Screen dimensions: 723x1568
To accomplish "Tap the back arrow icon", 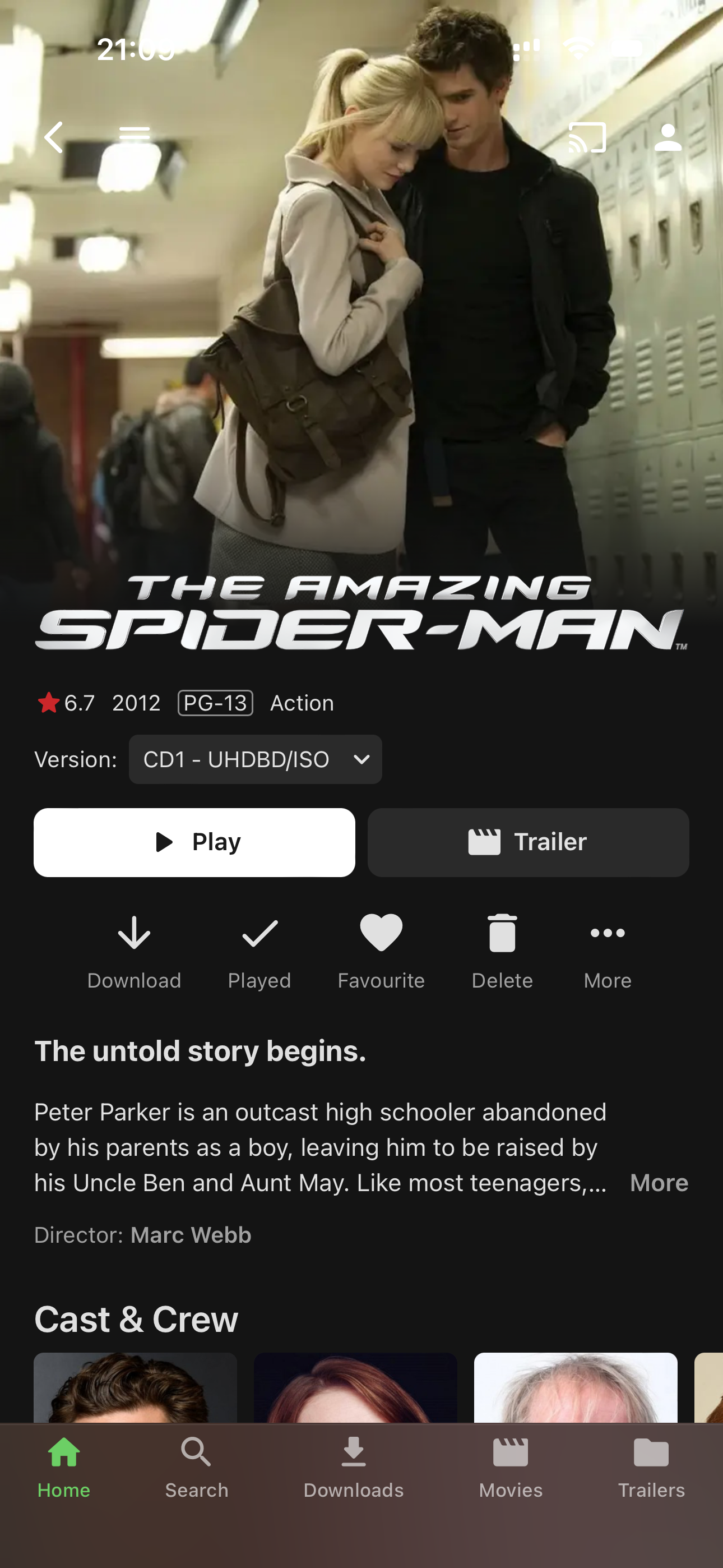I will [x=54, y=137].
